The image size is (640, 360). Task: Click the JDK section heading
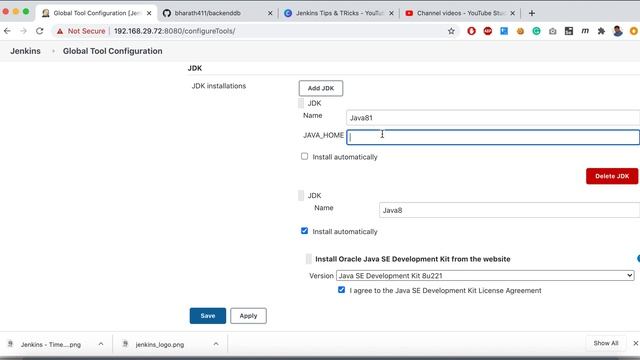(x=195, y=68)
